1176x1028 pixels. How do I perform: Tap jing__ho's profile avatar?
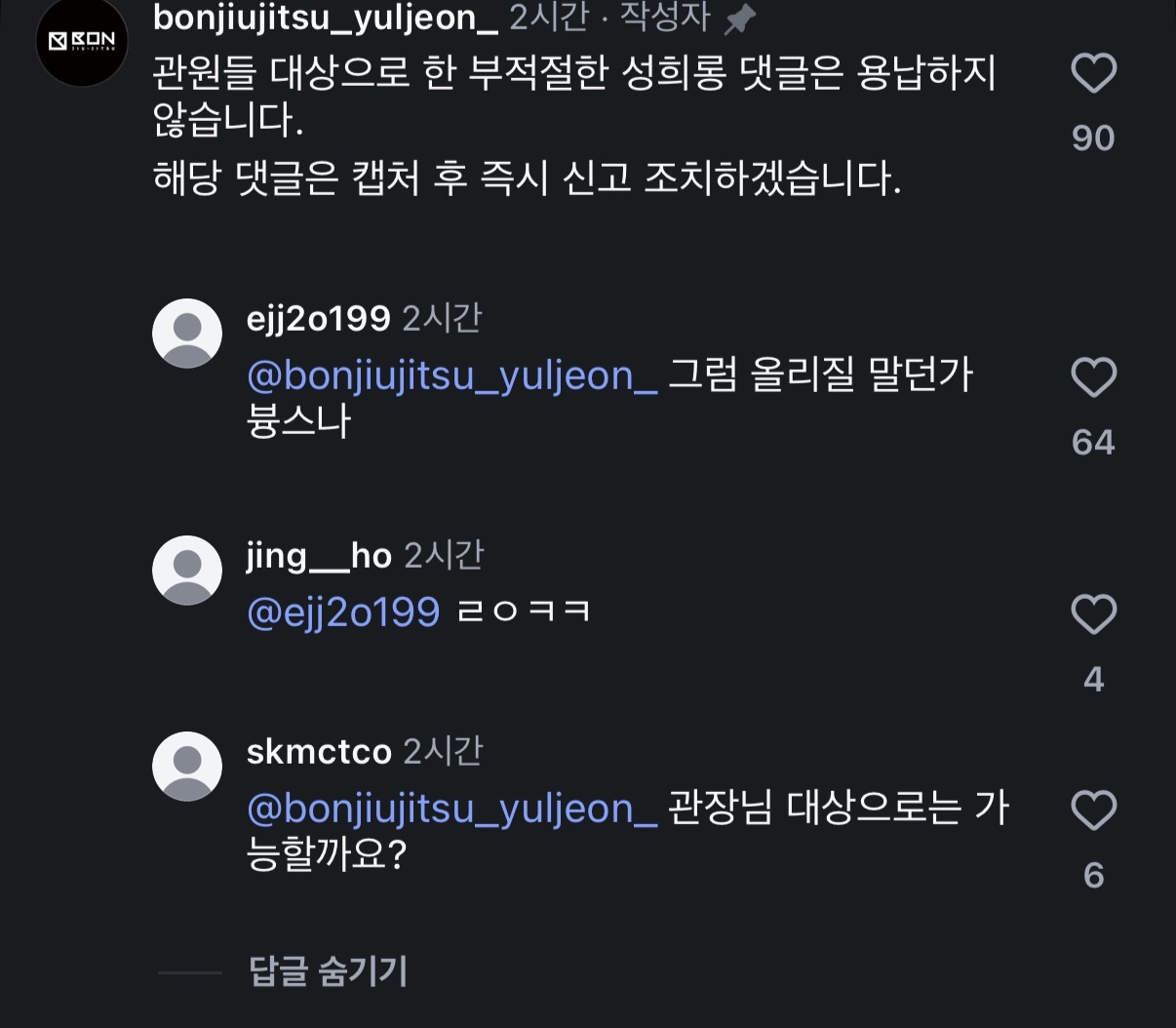coord(187,571)
